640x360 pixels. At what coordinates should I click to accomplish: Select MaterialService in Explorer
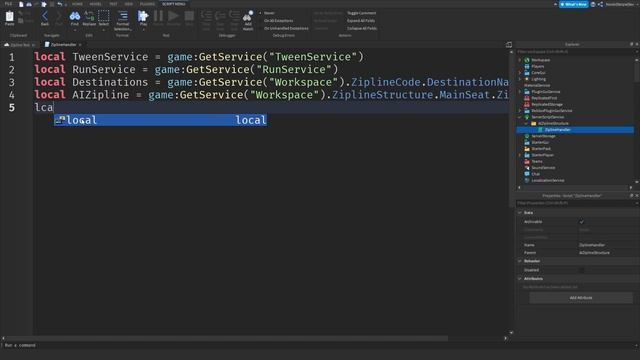coord(537,85)
